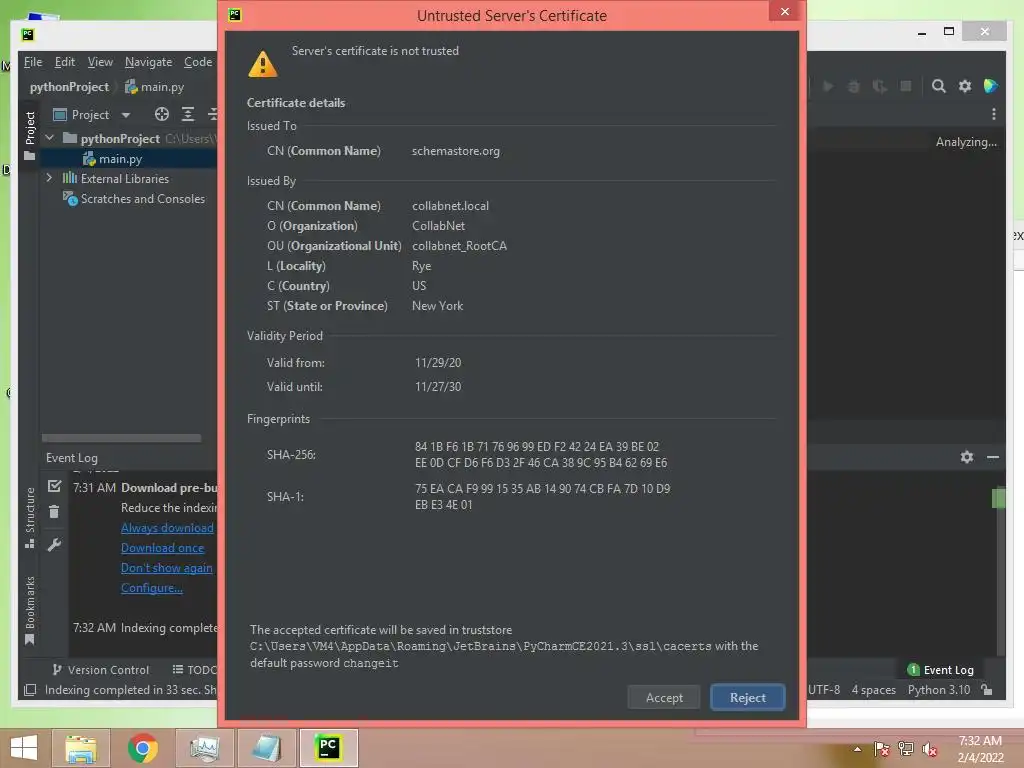
Task: Close the Untrusted Server's Certificate dialog
Action: point(784,12)
